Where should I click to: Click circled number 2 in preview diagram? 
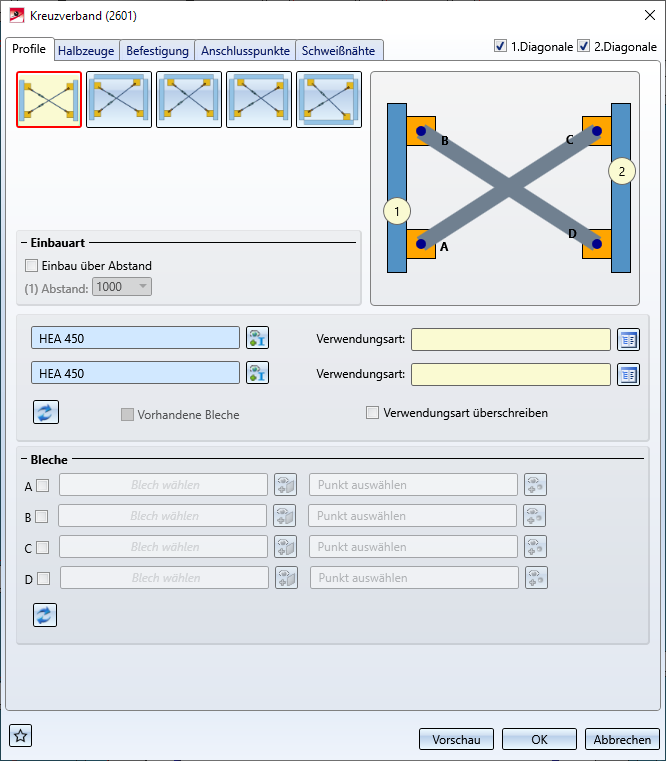click(x=622, y=171)
